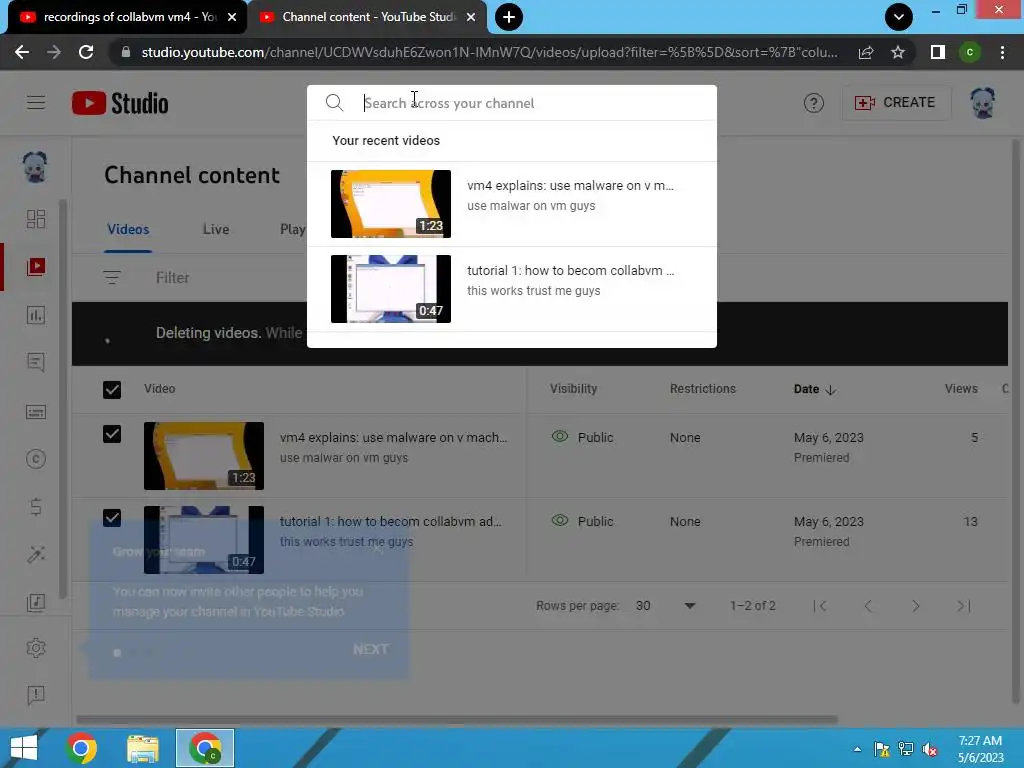Go to next page of results
This screenshot has height=768, width=1024.
click(x=916, y=606)
